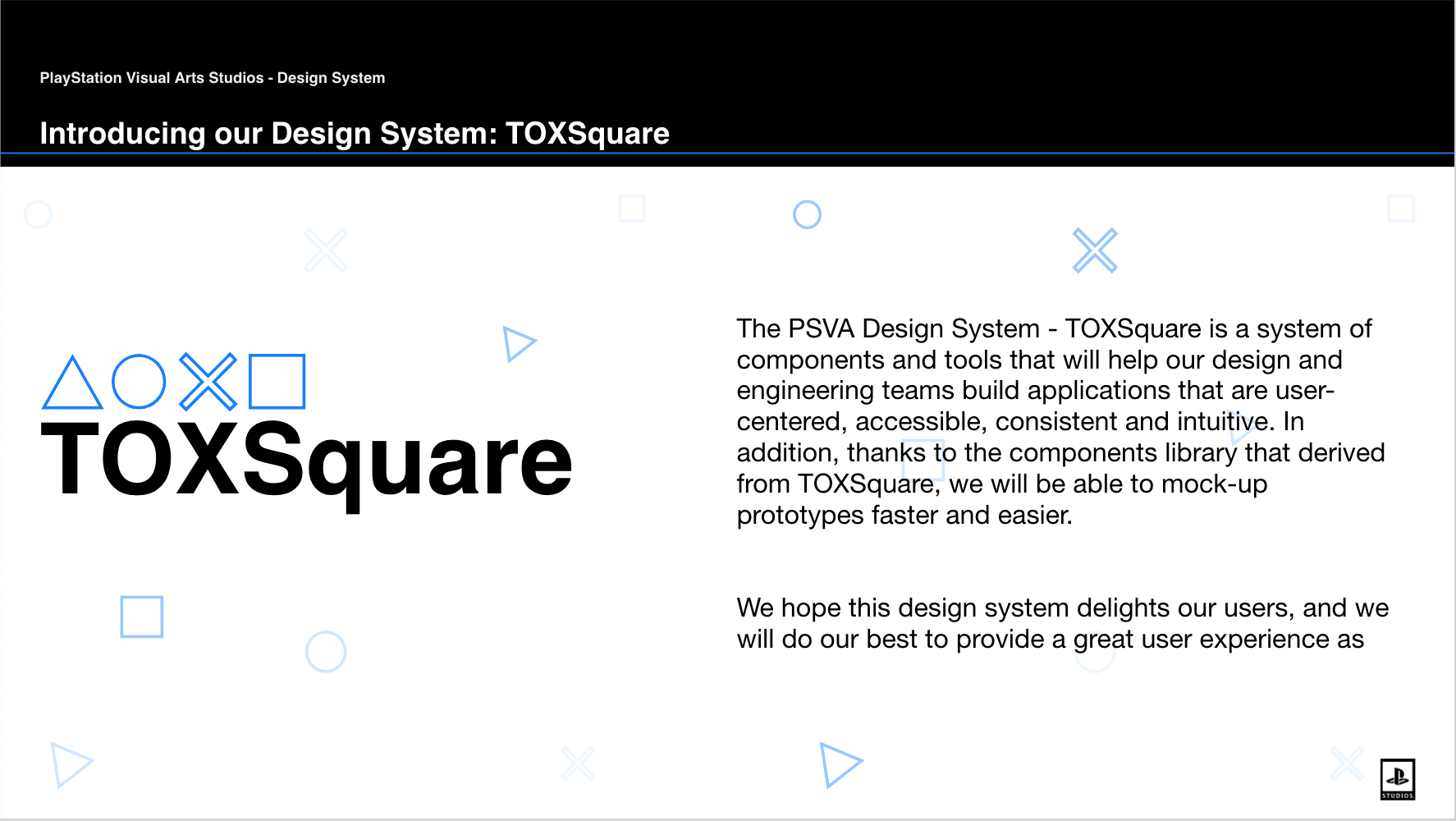This screenshot has height=821, width=1456.
Task: Click the "PlayStation Visual Arts Studios - Design System" subtitle
Action: pyautogui.click(x=213, y=78)
